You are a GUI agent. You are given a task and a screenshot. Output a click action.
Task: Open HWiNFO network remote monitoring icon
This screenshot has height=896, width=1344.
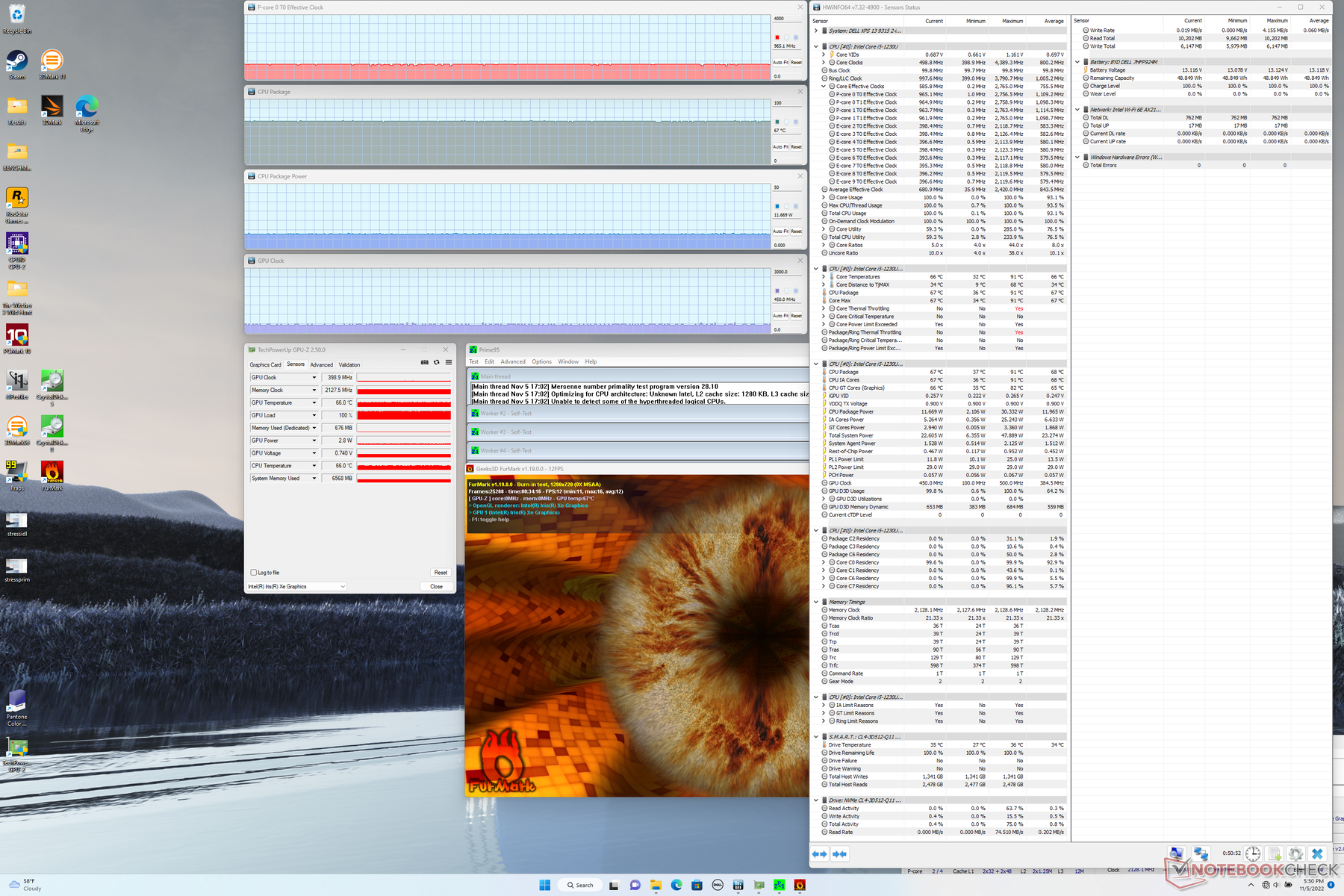click(x=1201, y=853)
